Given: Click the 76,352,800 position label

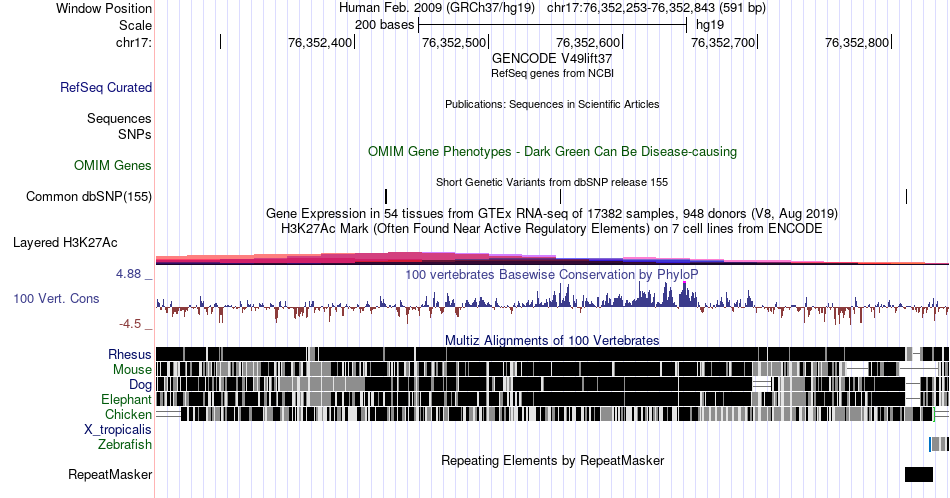Looking at the screenshot, I should (x=857, y=42).
